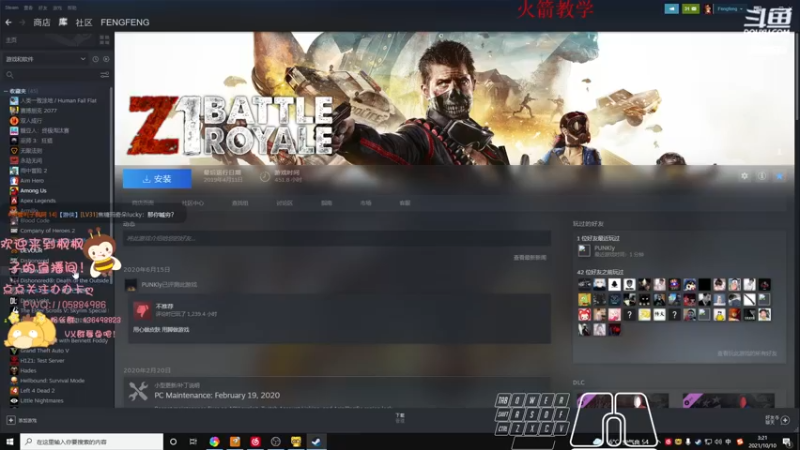This screenshot has width=800, height=450.
Task: Click the 查看最新新闻 latest news link
Action: [530, 258]
